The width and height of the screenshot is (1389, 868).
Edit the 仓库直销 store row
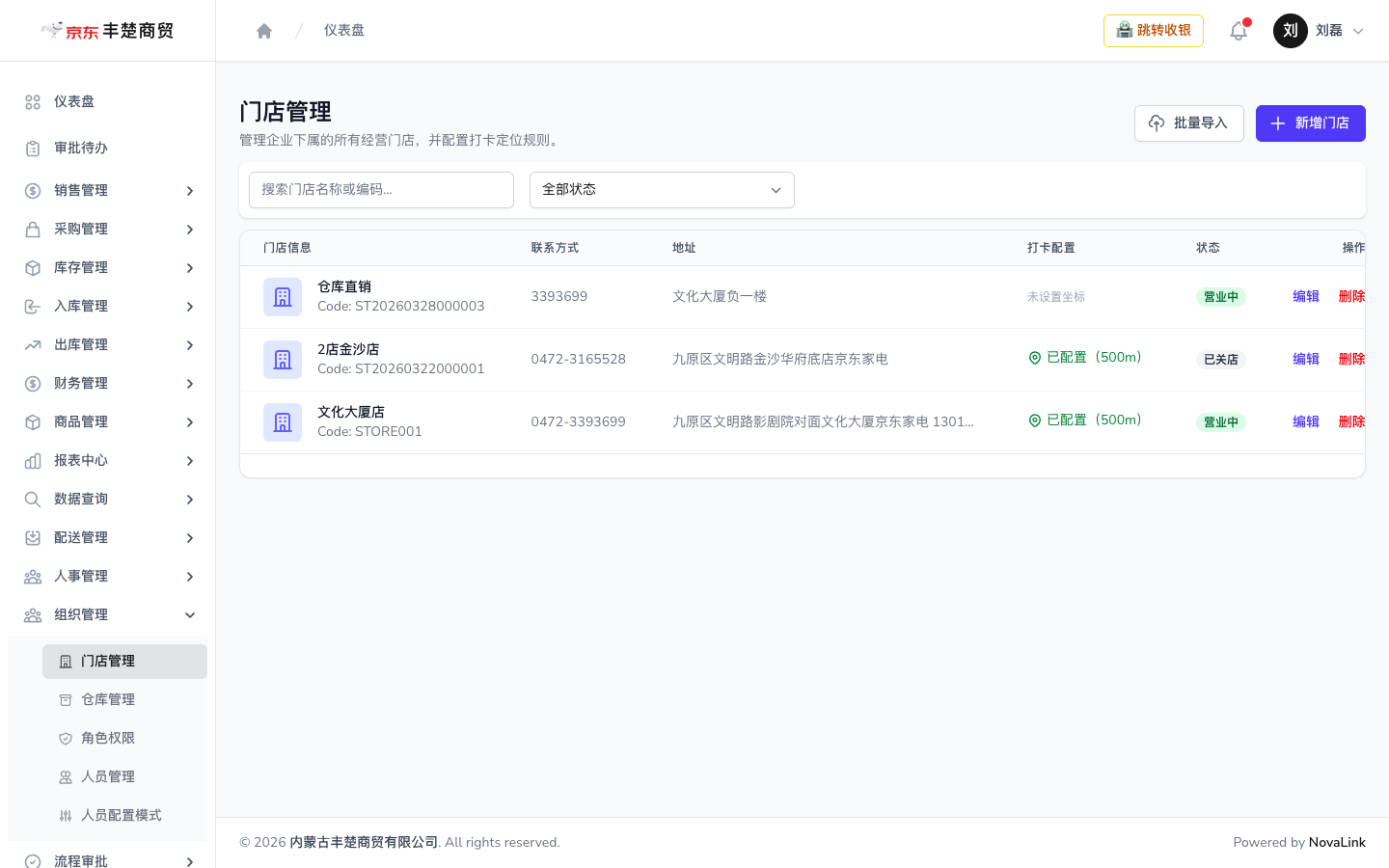[1306, 297]
